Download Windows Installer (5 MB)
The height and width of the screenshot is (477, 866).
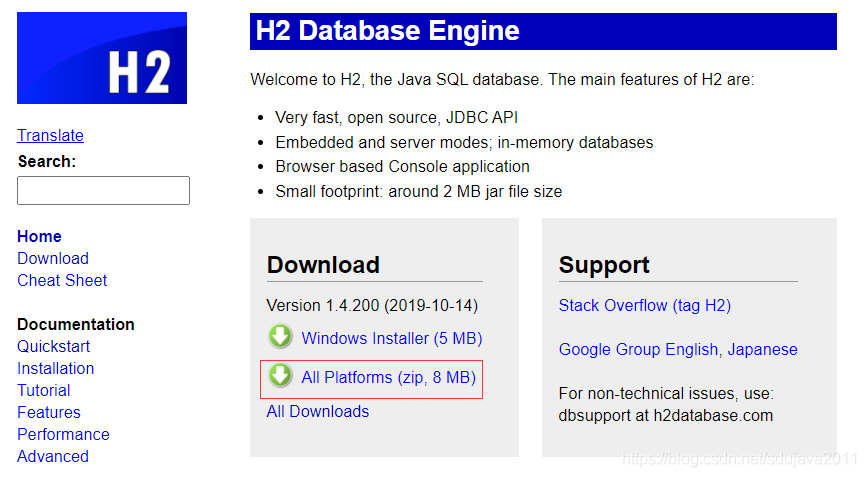click(392, 338)
